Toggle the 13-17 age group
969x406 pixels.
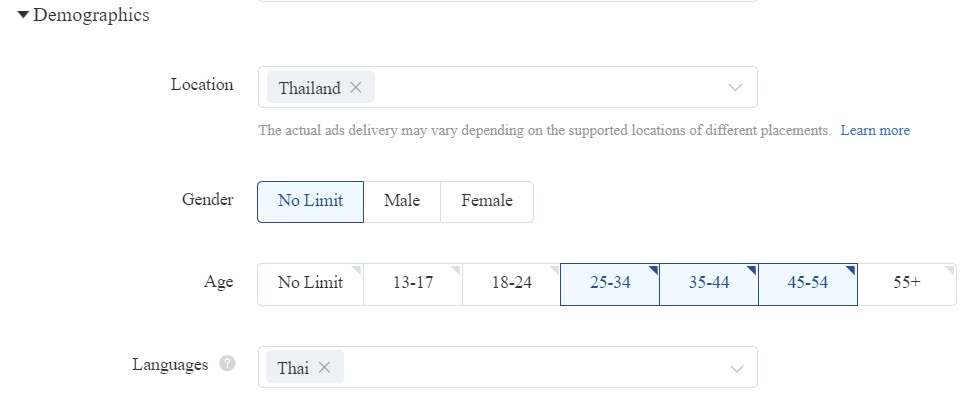coord(413,284)
